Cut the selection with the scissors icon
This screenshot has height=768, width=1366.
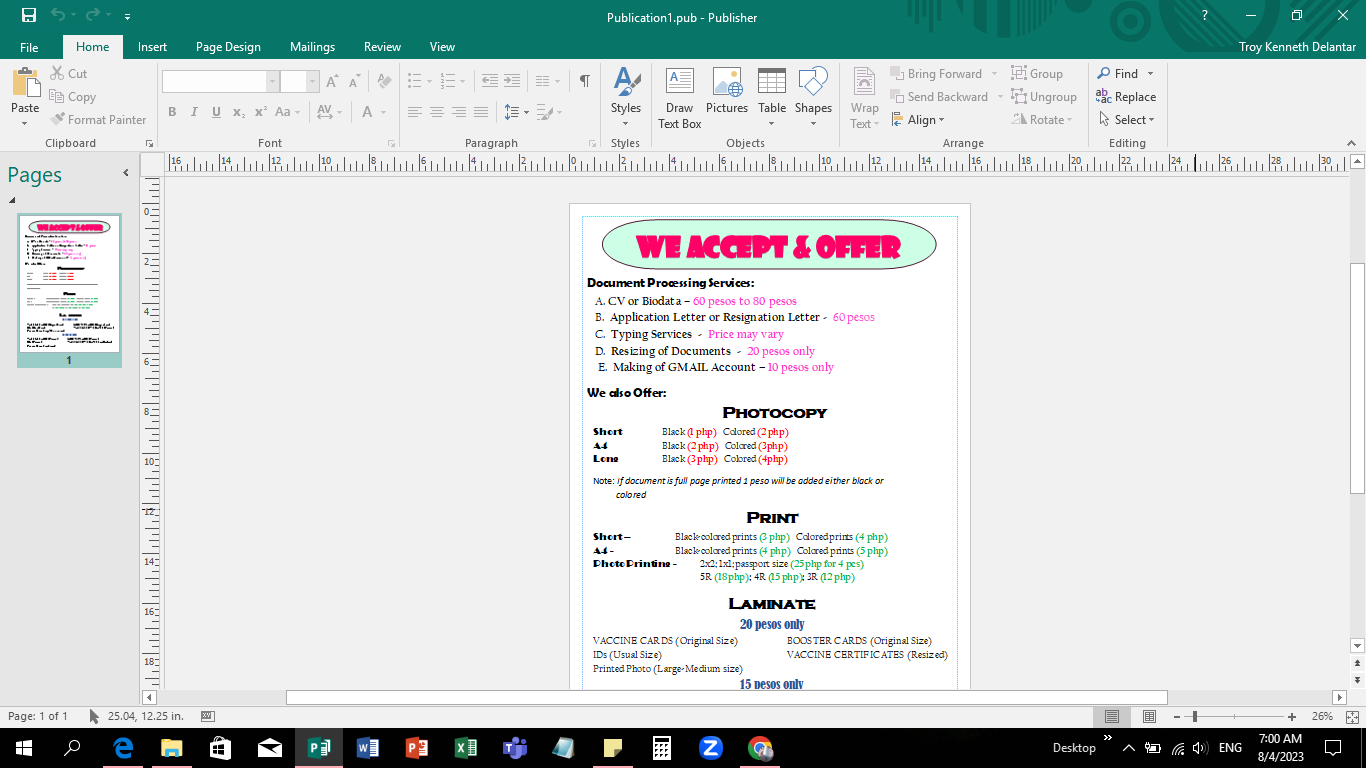click(69, 74)
